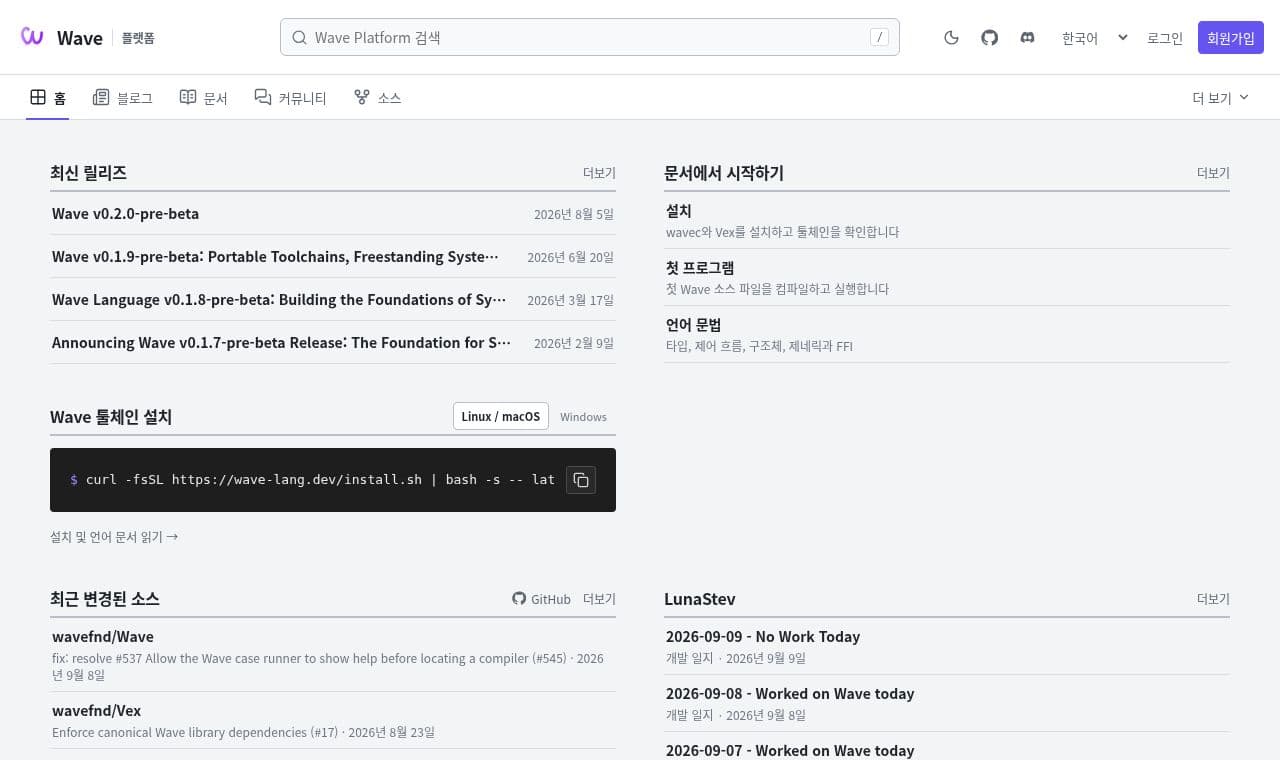Image resolution: width=1280 pixels, height=760 pixels.
Task: Open the 언어 문법 documentation entry
Action: (x=947, y=334)
